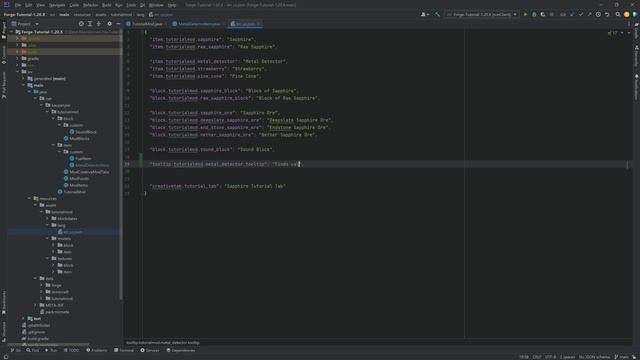
Task: Open the Tools menu
Action: click(x=131, y=5)
